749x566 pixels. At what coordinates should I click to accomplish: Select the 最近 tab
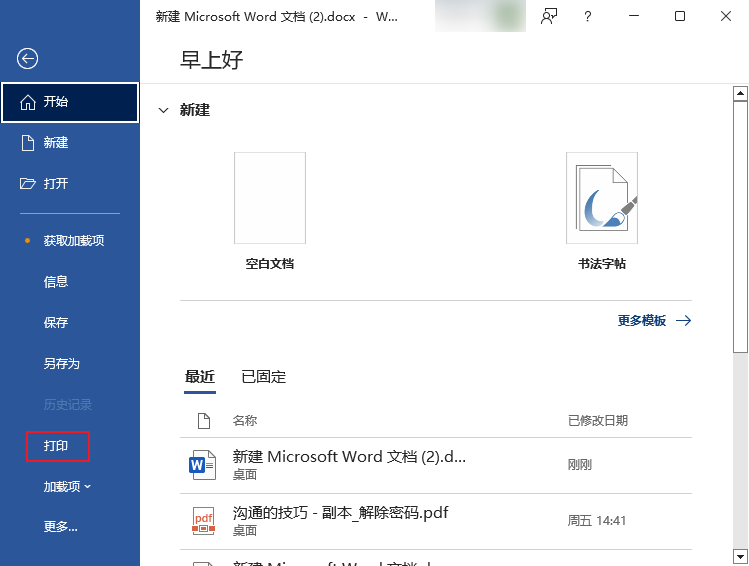[200, 377]
